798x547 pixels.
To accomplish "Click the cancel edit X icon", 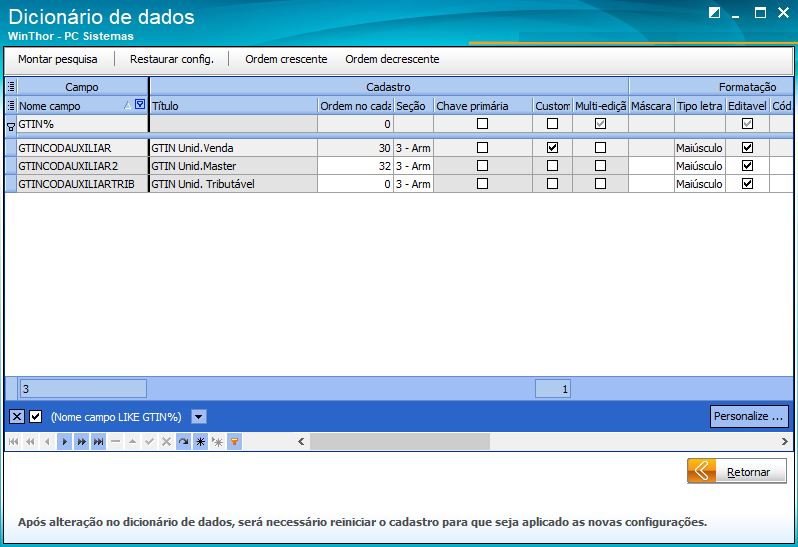I will click(166, 442).
